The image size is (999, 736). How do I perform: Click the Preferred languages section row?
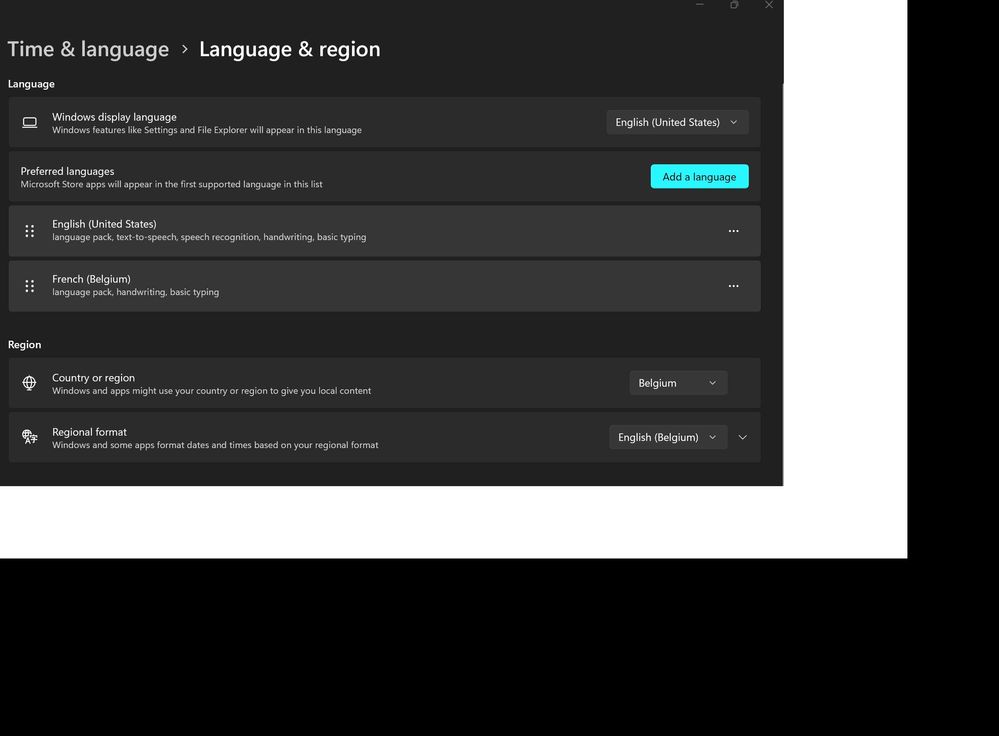(300, 175)
